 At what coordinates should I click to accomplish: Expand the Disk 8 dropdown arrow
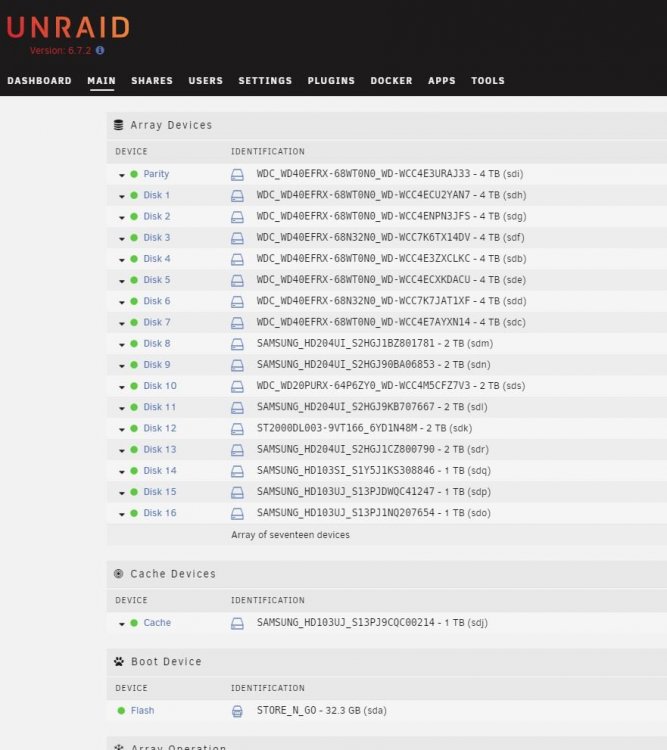122,345
